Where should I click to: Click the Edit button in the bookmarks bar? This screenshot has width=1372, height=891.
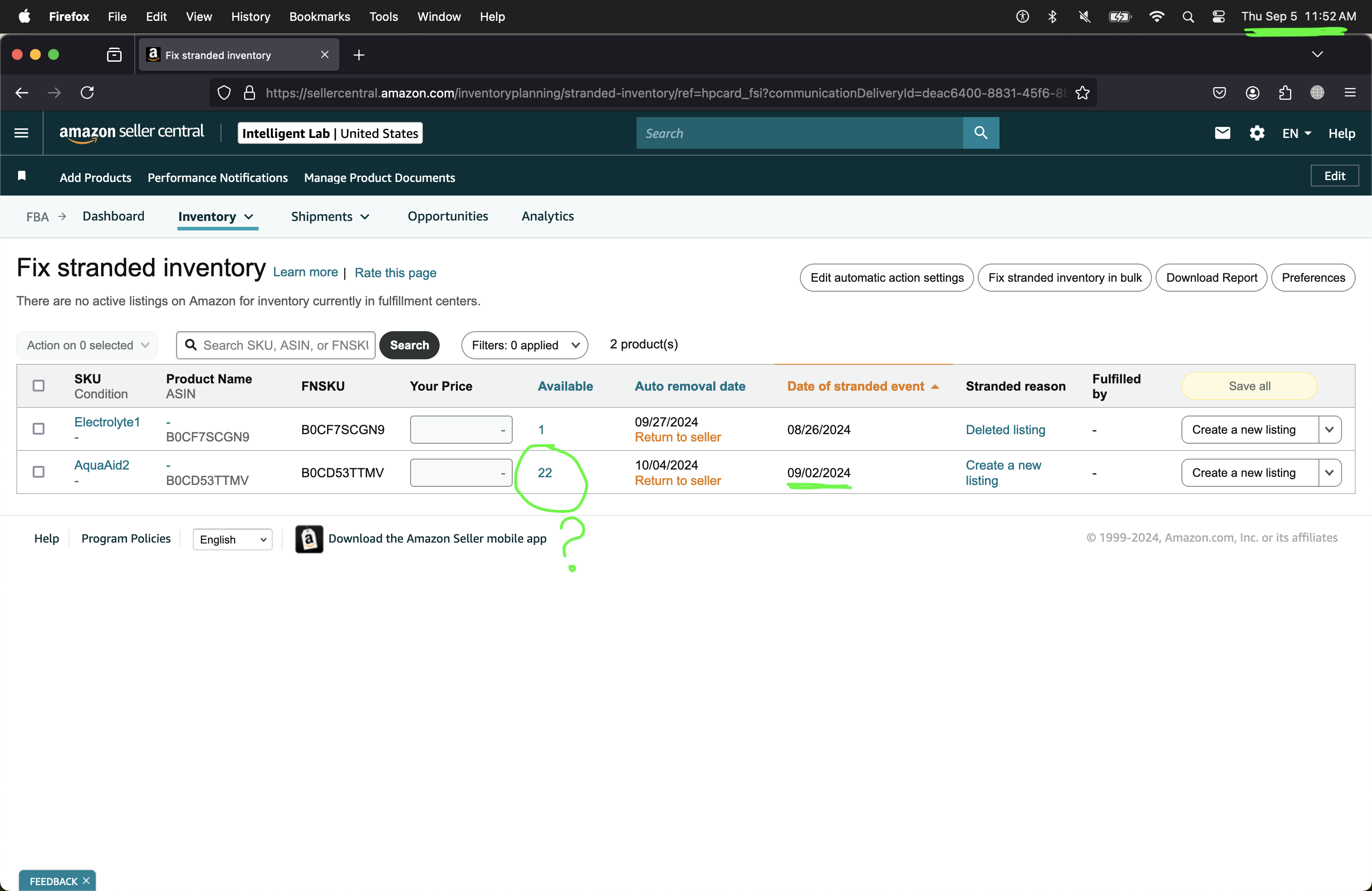[1334, 176]
